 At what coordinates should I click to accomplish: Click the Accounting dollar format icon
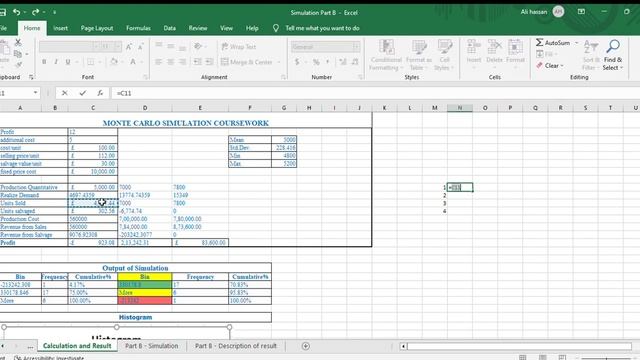coord(297,62)
